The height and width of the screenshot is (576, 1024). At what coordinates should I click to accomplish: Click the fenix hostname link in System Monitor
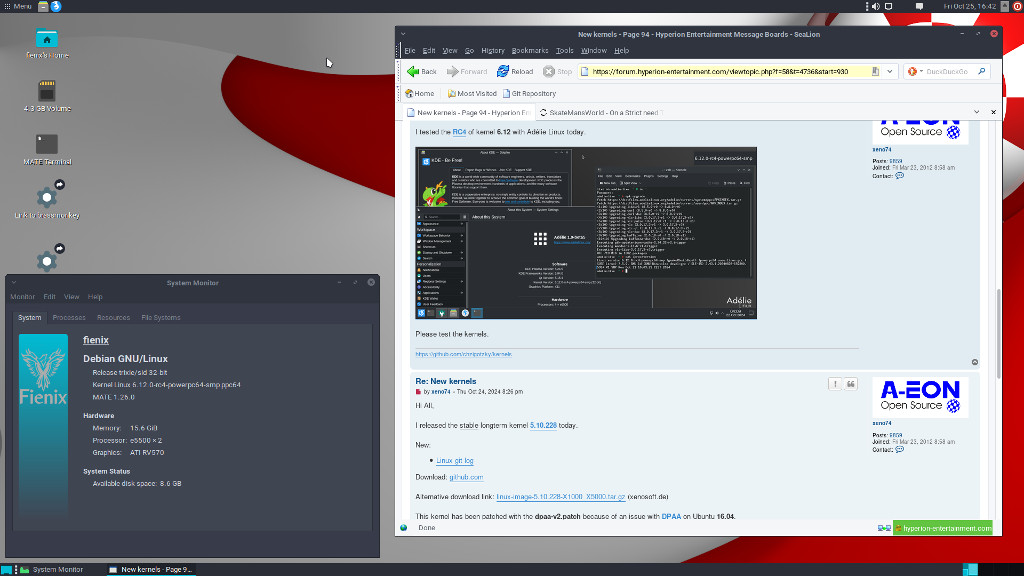pyautogui.click(x=96, y=340)
